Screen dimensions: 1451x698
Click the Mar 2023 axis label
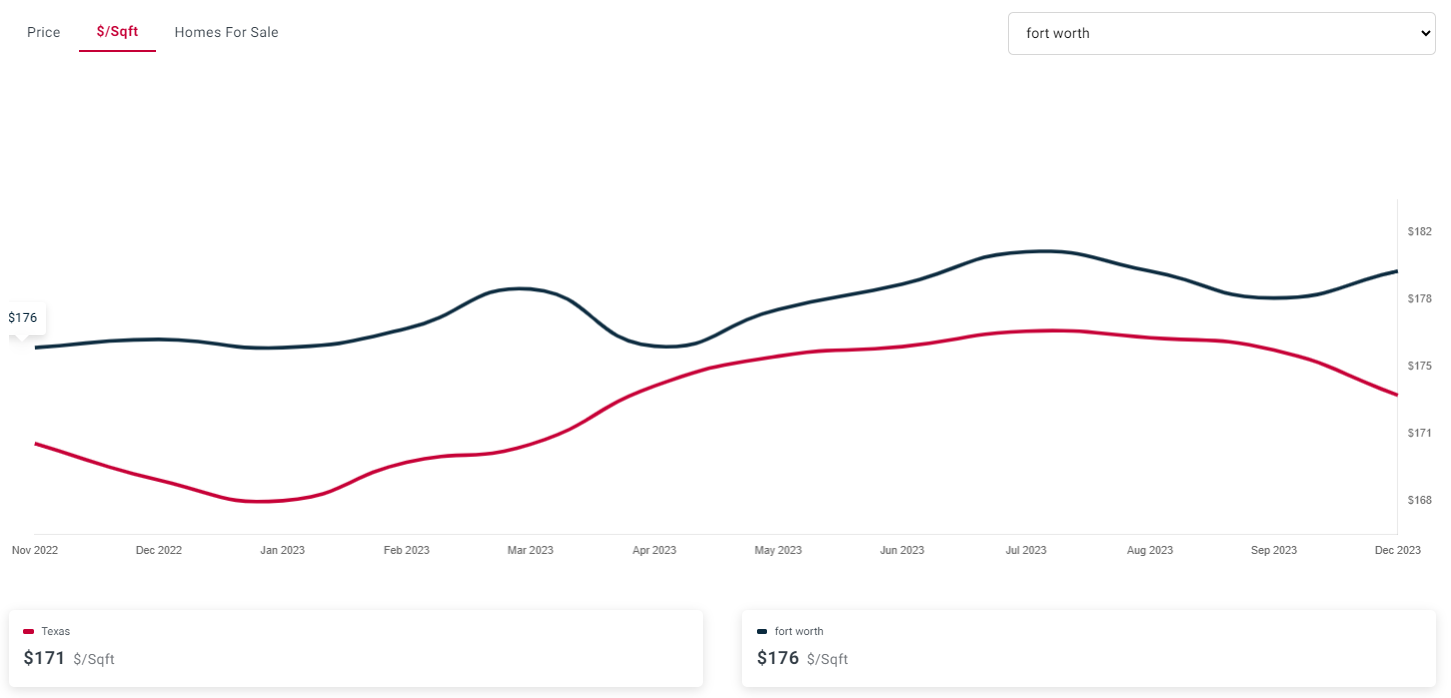[x=530, y=550]
